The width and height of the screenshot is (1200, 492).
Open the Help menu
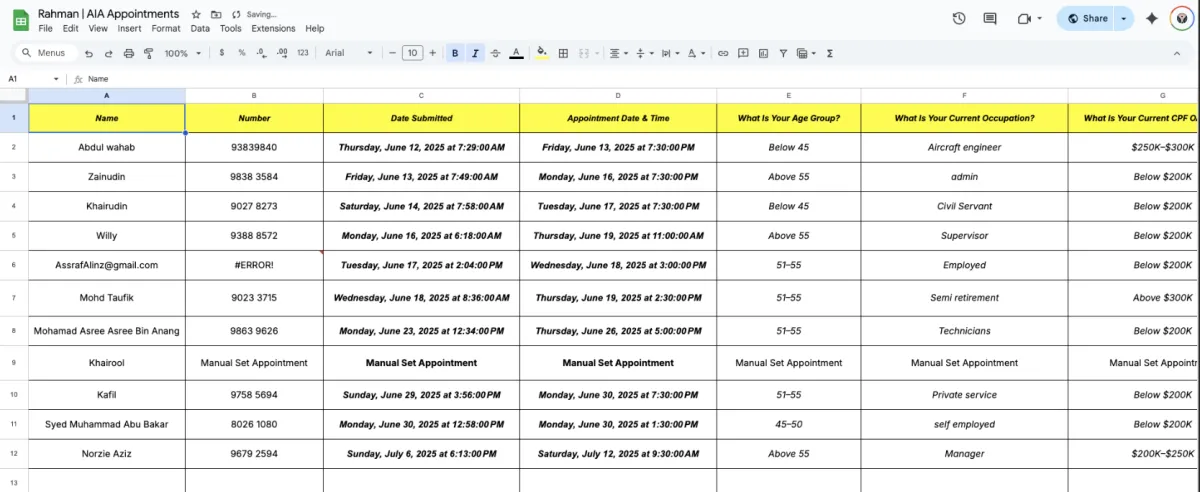pyautogui.click(x=314, y=29)
